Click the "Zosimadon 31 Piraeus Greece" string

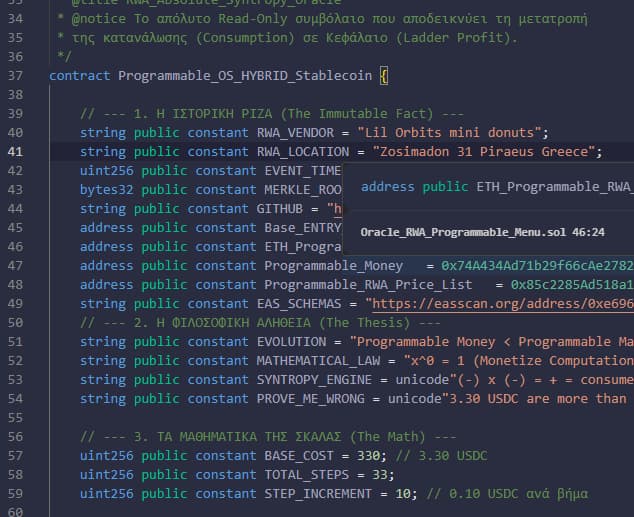tap(484, 152)
